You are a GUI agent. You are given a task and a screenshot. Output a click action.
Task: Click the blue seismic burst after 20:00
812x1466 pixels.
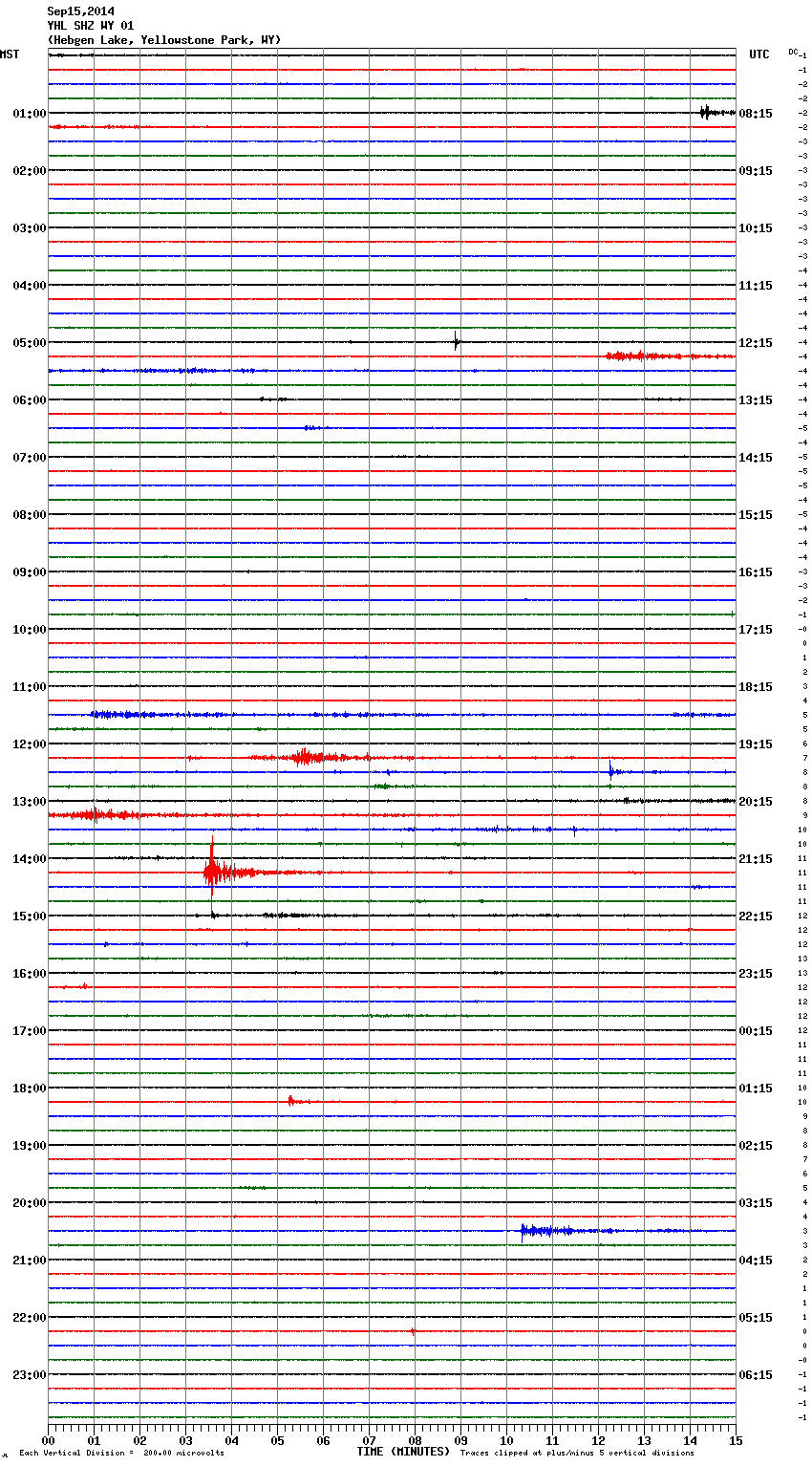535,1231
